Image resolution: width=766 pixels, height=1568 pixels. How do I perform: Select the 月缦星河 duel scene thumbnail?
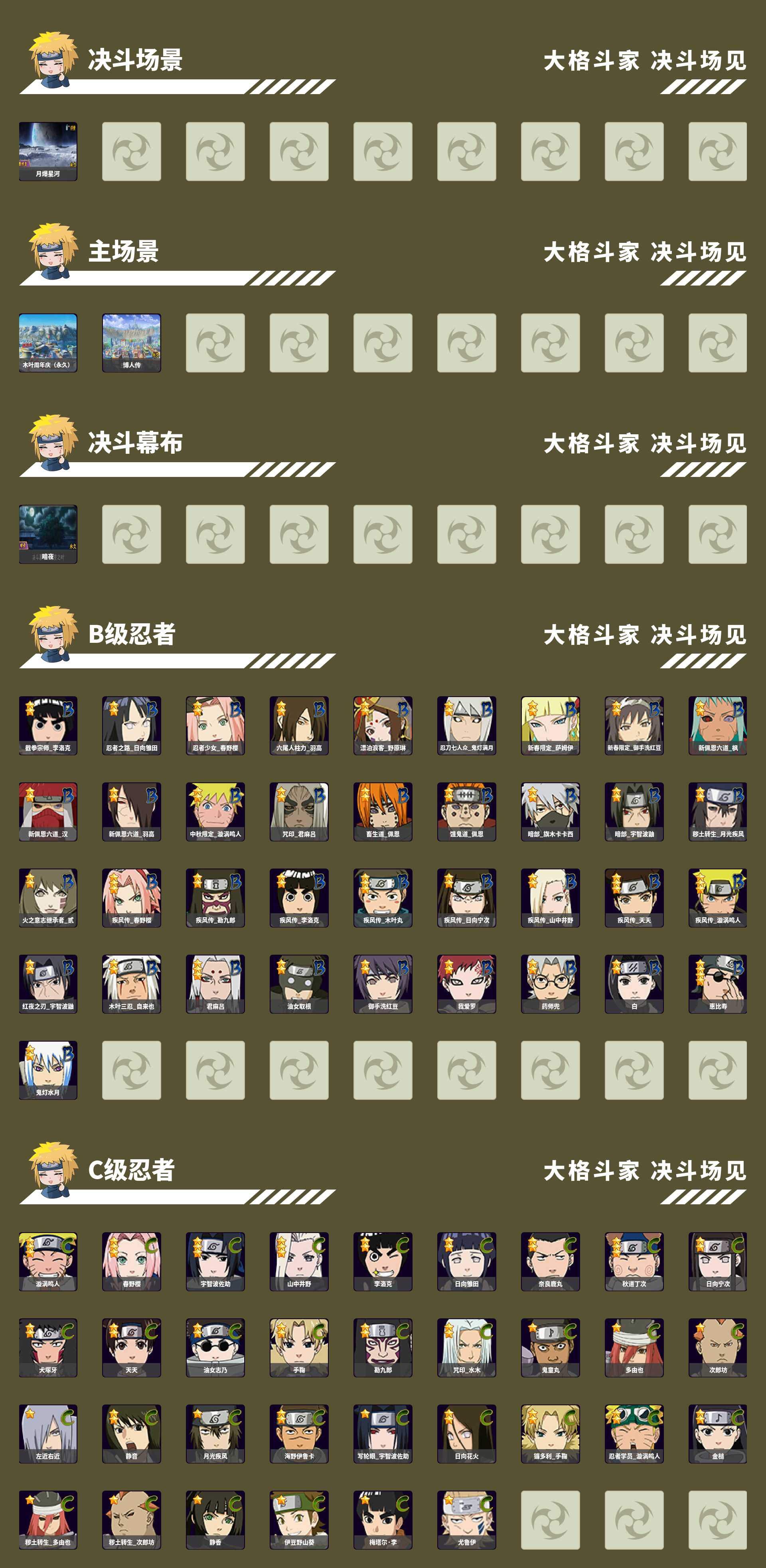[48, 152]
